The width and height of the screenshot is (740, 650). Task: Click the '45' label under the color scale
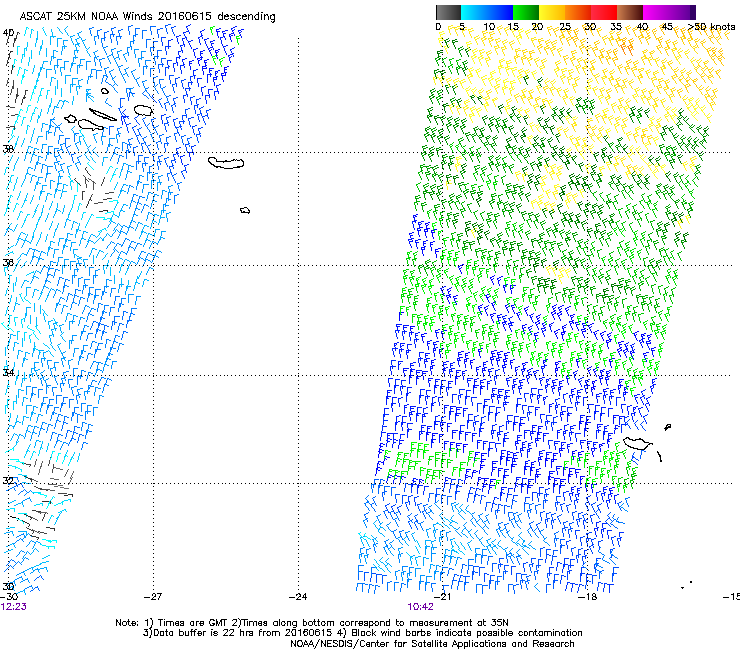667,27
